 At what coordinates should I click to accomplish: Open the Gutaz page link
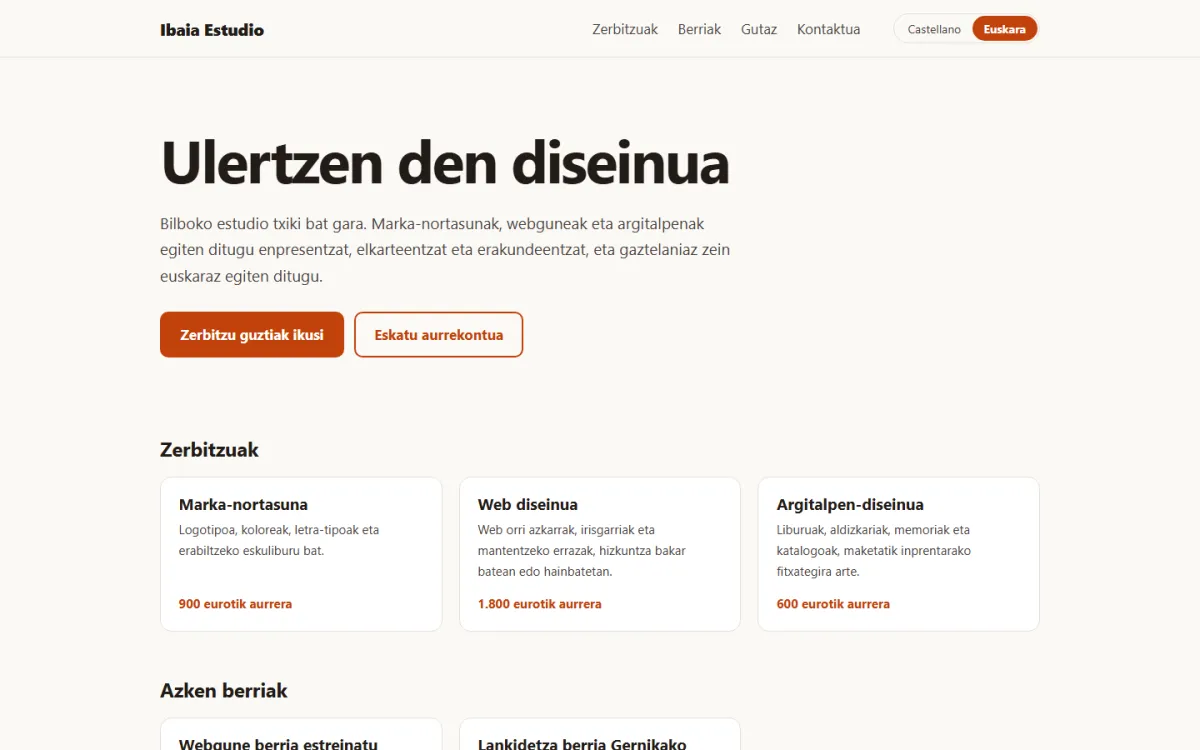click(x=759, y=29)
